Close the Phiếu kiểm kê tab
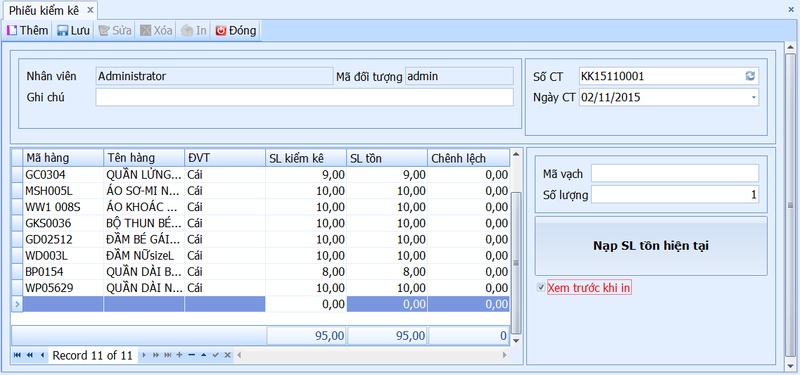800x375 pixels. (x=90, y=10)
